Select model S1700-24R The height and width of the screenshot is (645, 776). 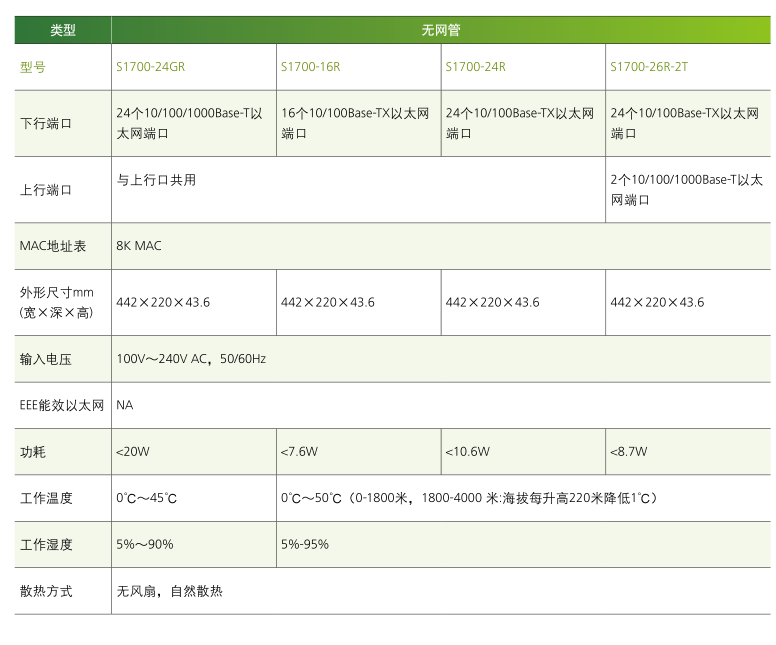point(475,67)
